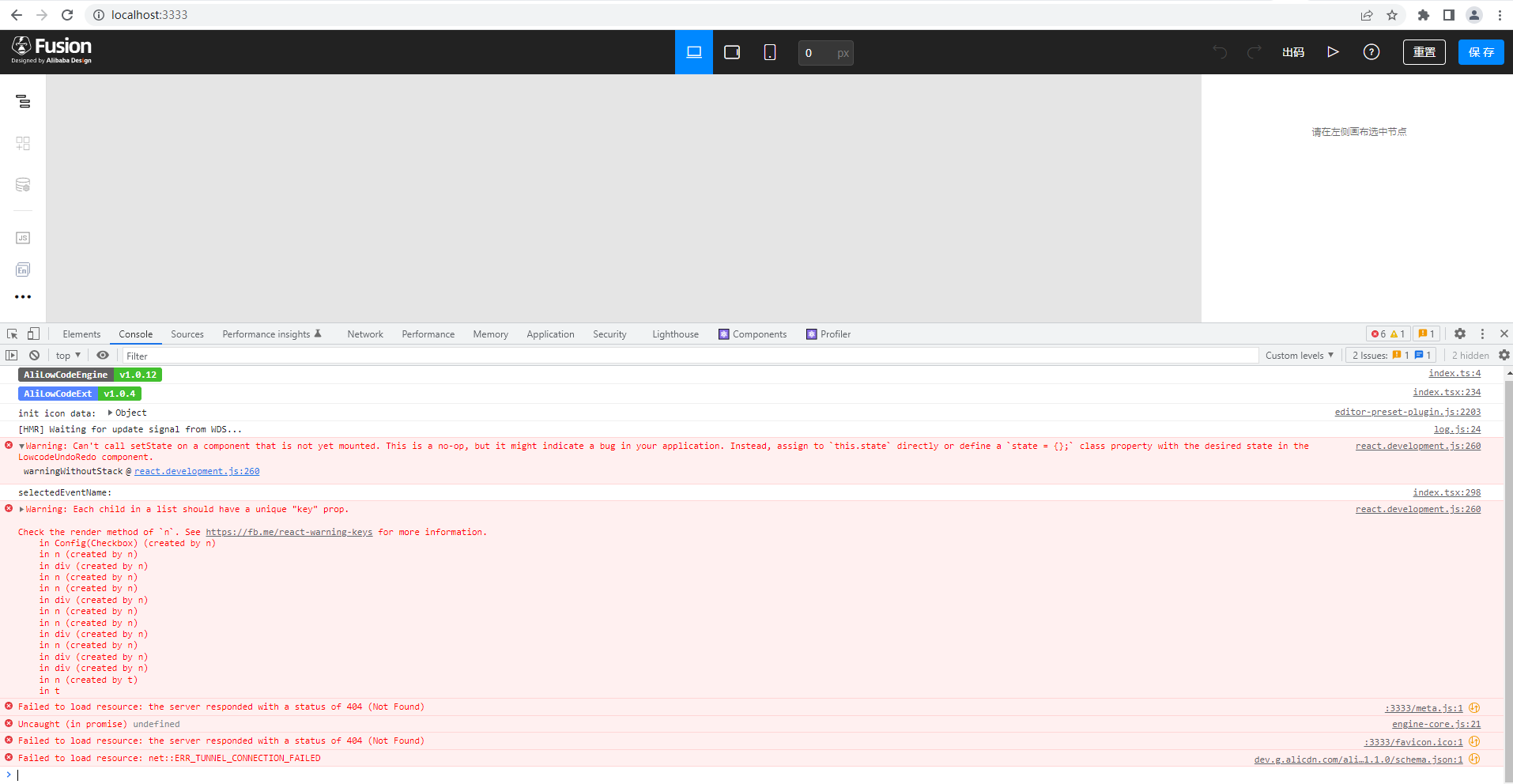The image size is (1513, 784).
Task: Open the "top" frame context dropdown
Action: (66, 355)
